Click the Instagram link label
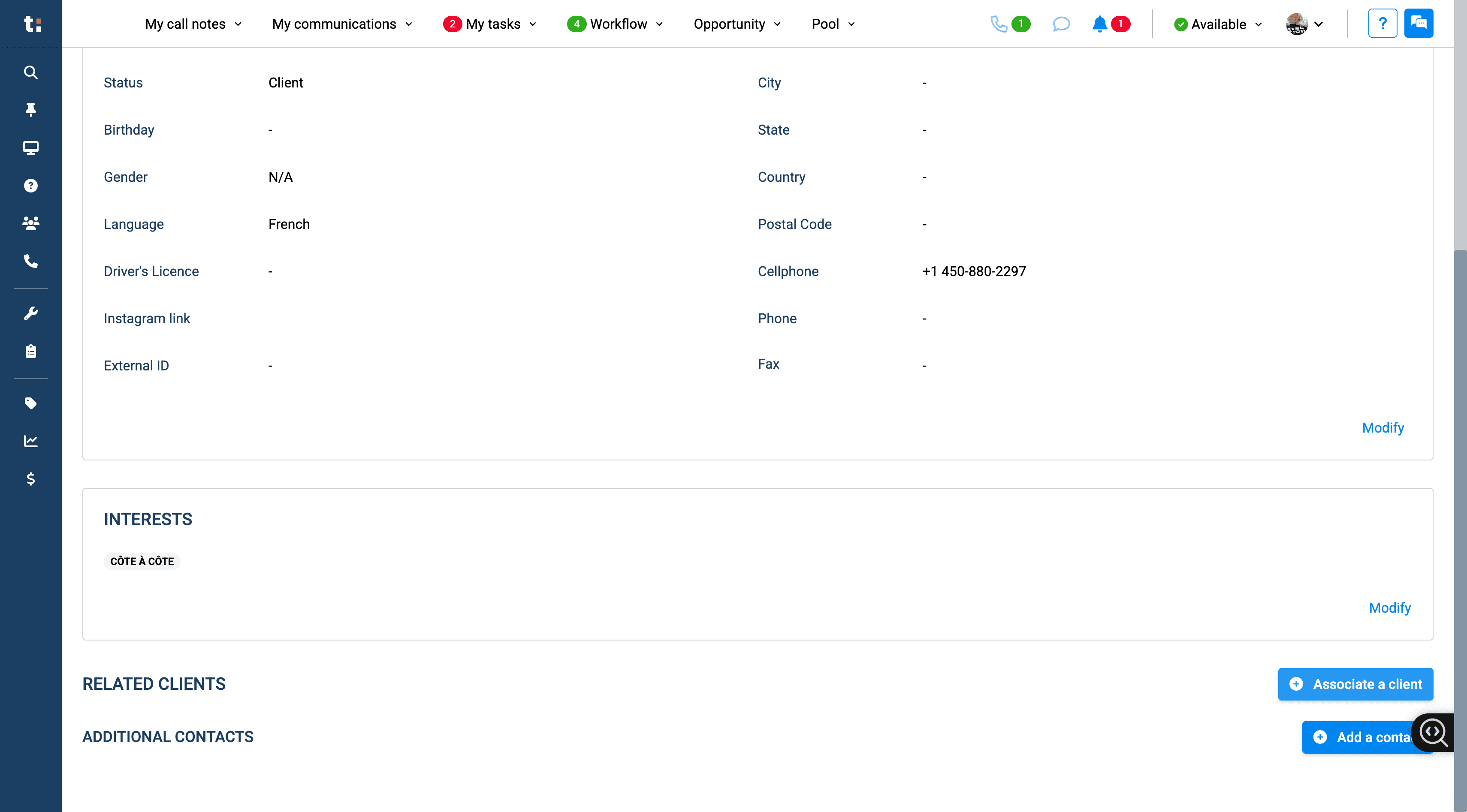This screenshot has width=1467, height=812. click(146, 319)
